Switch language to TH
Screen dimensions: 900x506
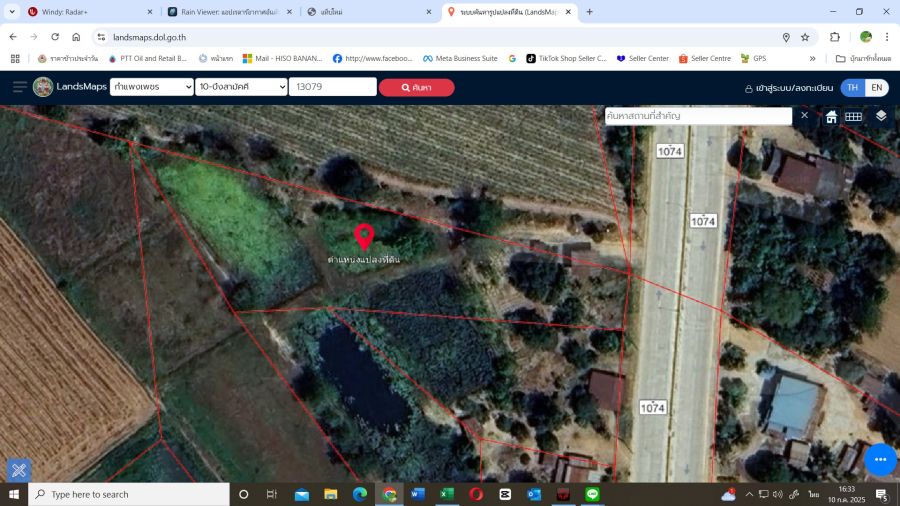coord(852,87)
